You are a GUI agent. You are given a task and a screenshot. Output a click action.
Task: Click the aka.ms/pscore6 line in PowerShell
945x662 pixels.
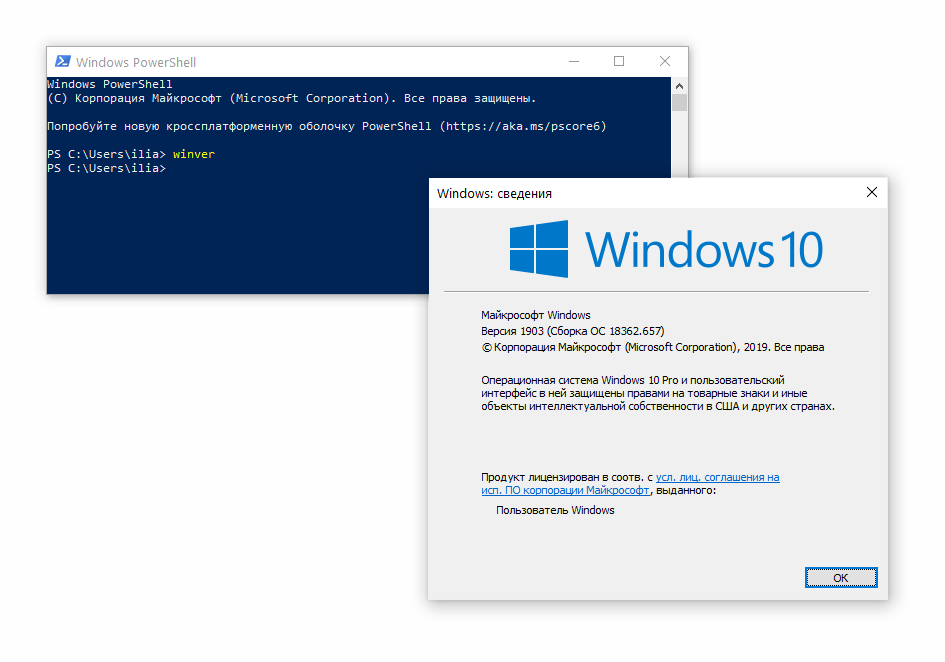tap(327, 126)
